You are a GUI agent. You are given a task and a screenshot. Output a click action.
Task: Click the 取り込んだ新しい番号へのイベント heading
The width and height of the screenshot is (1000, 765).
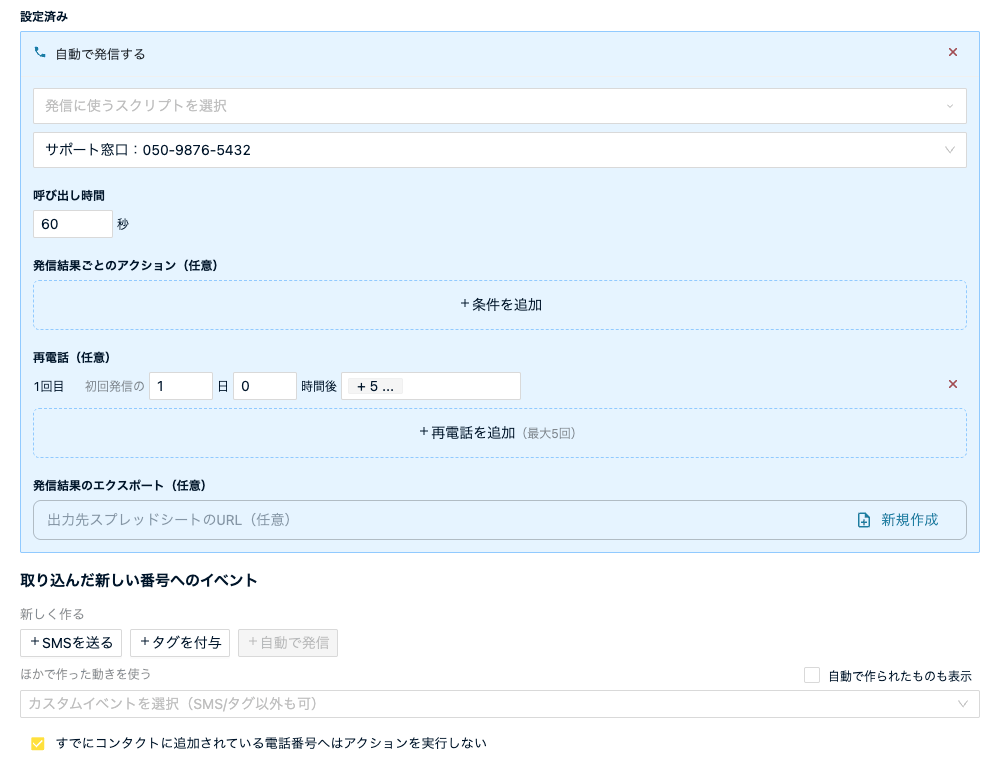(138, 580)
